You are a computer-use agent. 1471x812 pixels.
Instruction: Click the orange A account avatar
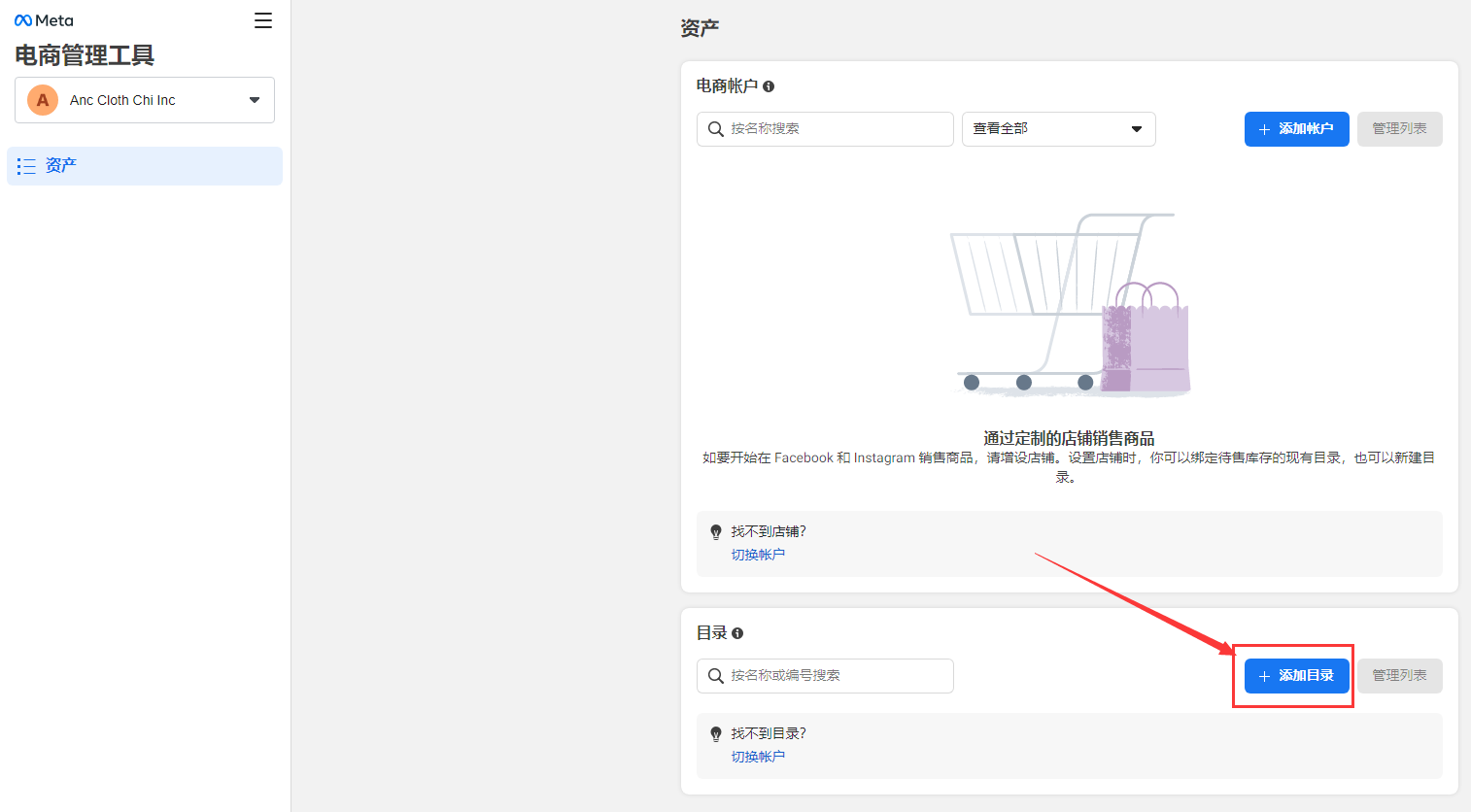click(x=43, y=100)
